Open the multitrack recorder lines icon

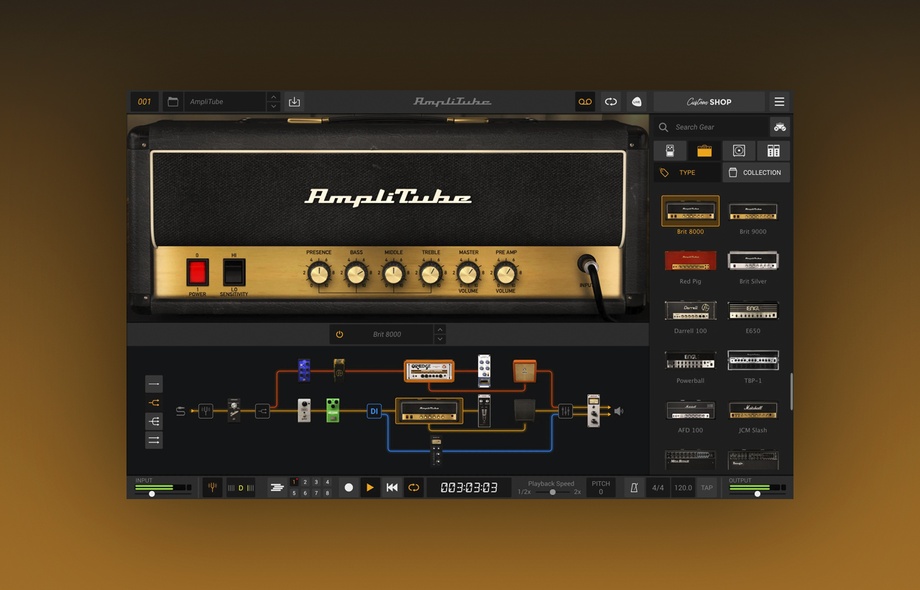coord(277,487)
